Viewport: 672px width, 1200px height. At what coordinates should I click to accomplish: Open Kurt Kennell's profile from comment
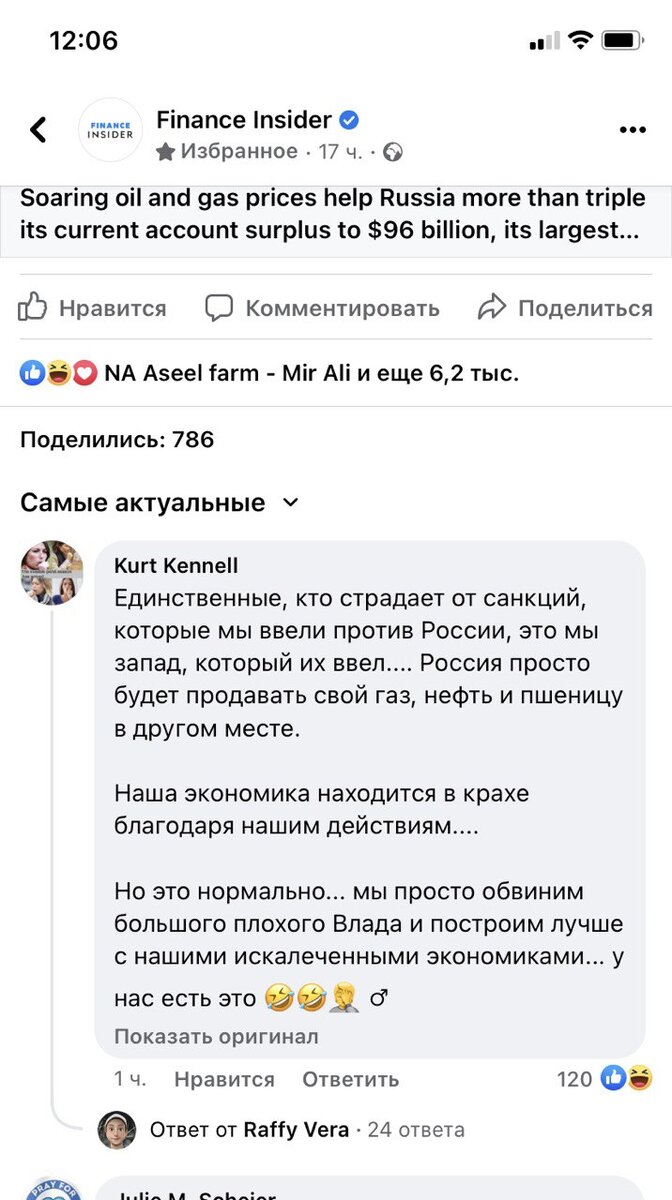tap(177, 564)
